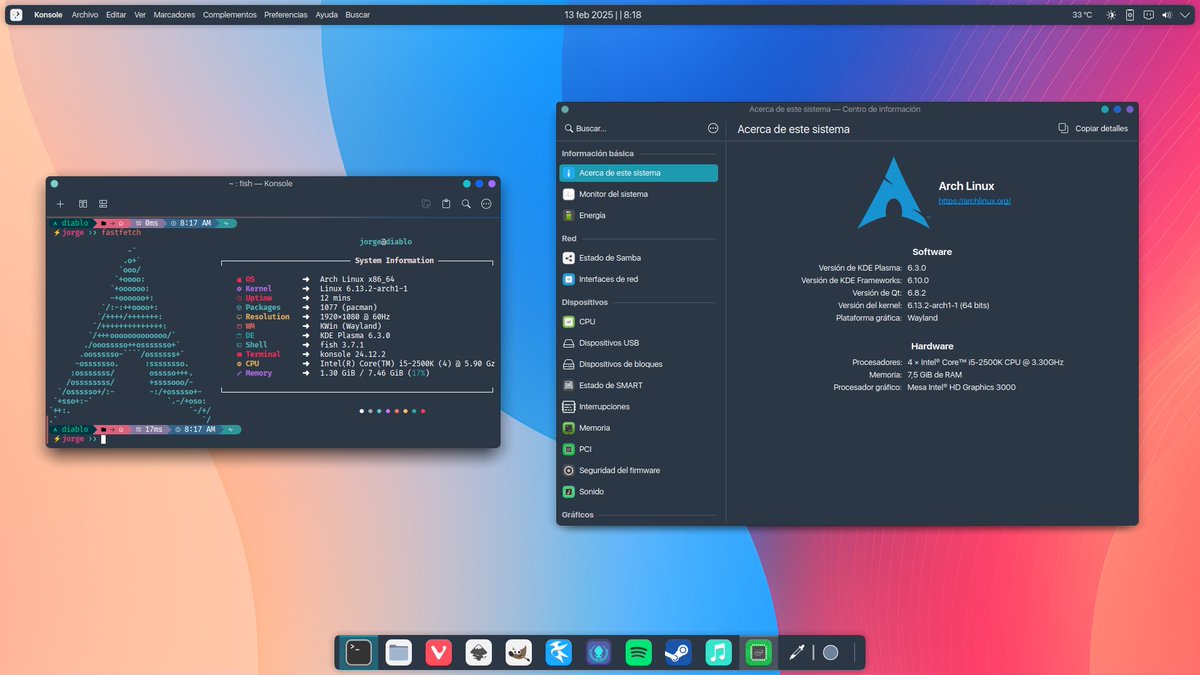Click the date and clock in top panel

pos(603,15)
